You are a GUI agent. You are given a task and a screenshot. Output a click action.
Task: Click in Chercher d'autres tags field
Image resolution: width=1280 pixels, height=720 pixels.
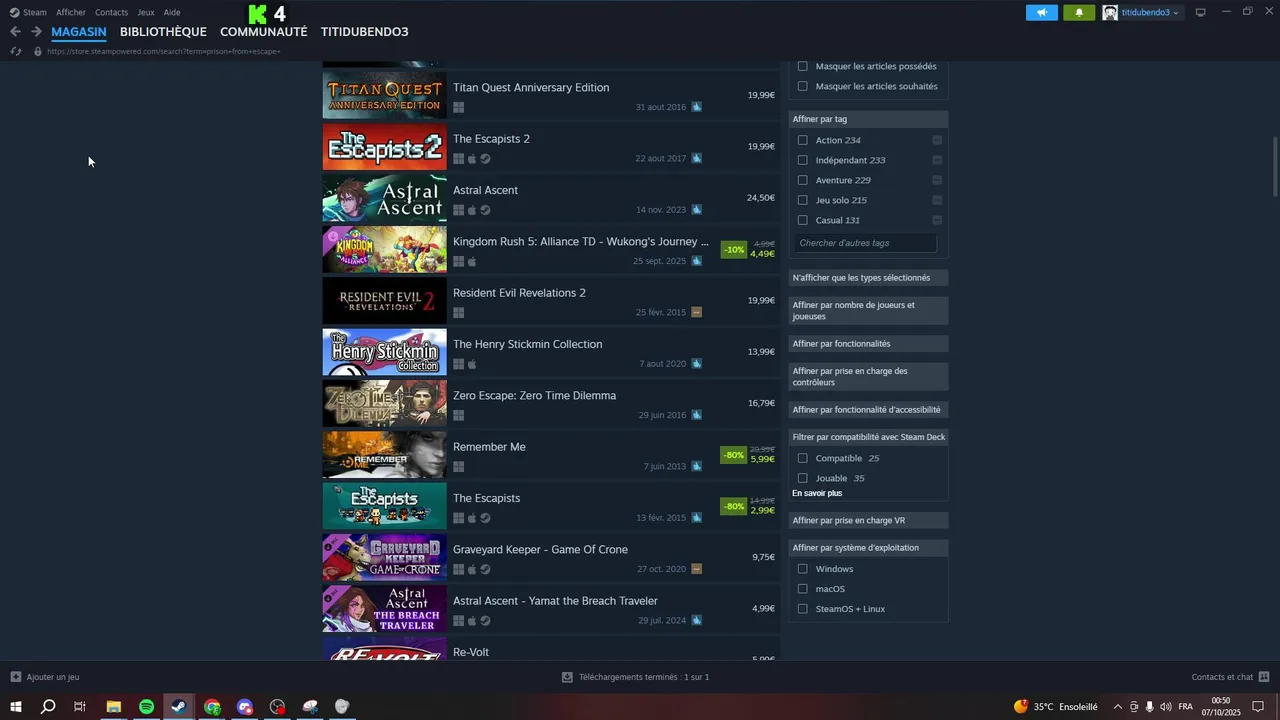[866, 243]
